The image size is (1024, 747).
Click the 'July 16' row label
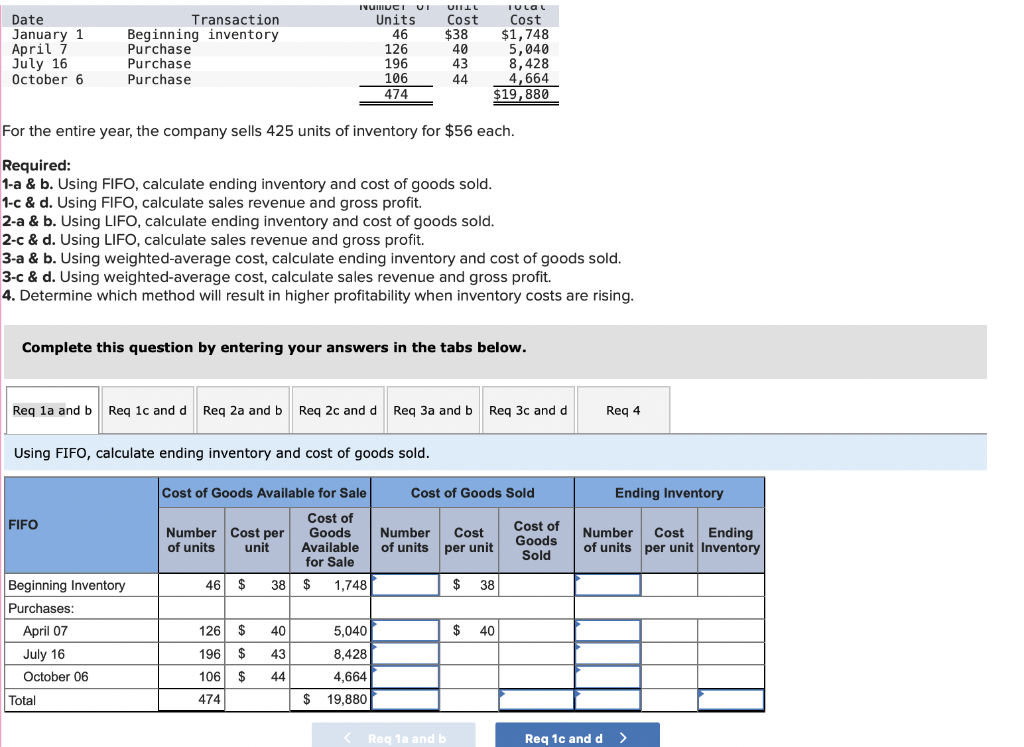[x=44, y=654]
